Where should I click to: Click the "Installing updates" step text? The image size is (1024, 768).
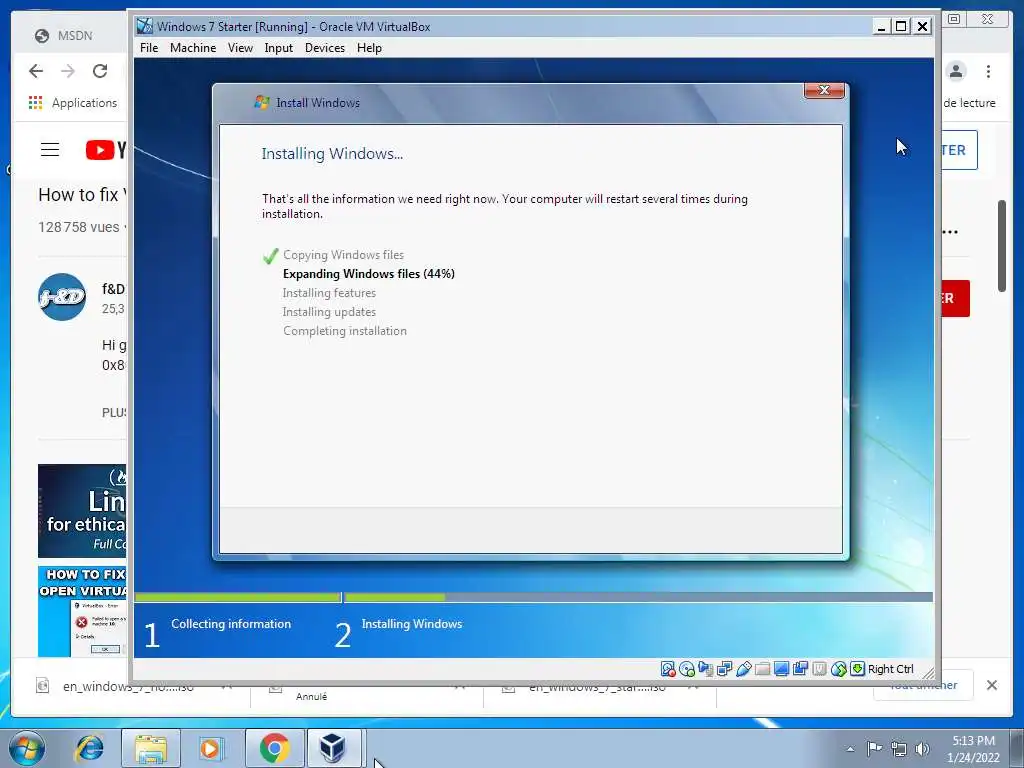329,312
